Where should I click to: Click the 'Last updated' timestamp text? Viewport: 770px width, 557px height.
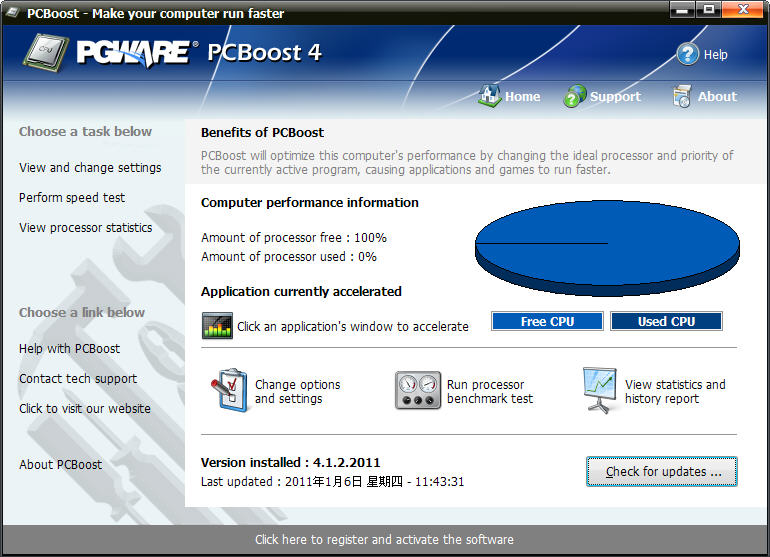coord(332,482)
